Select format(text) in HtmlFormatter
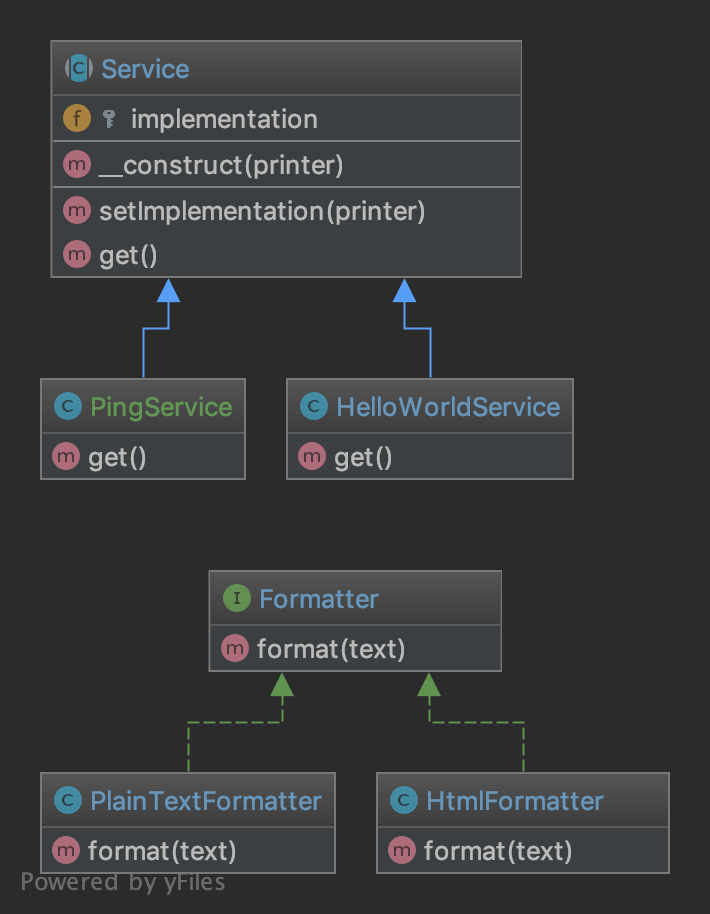Screen dimensions: 710x914 (x=498, y=851)
